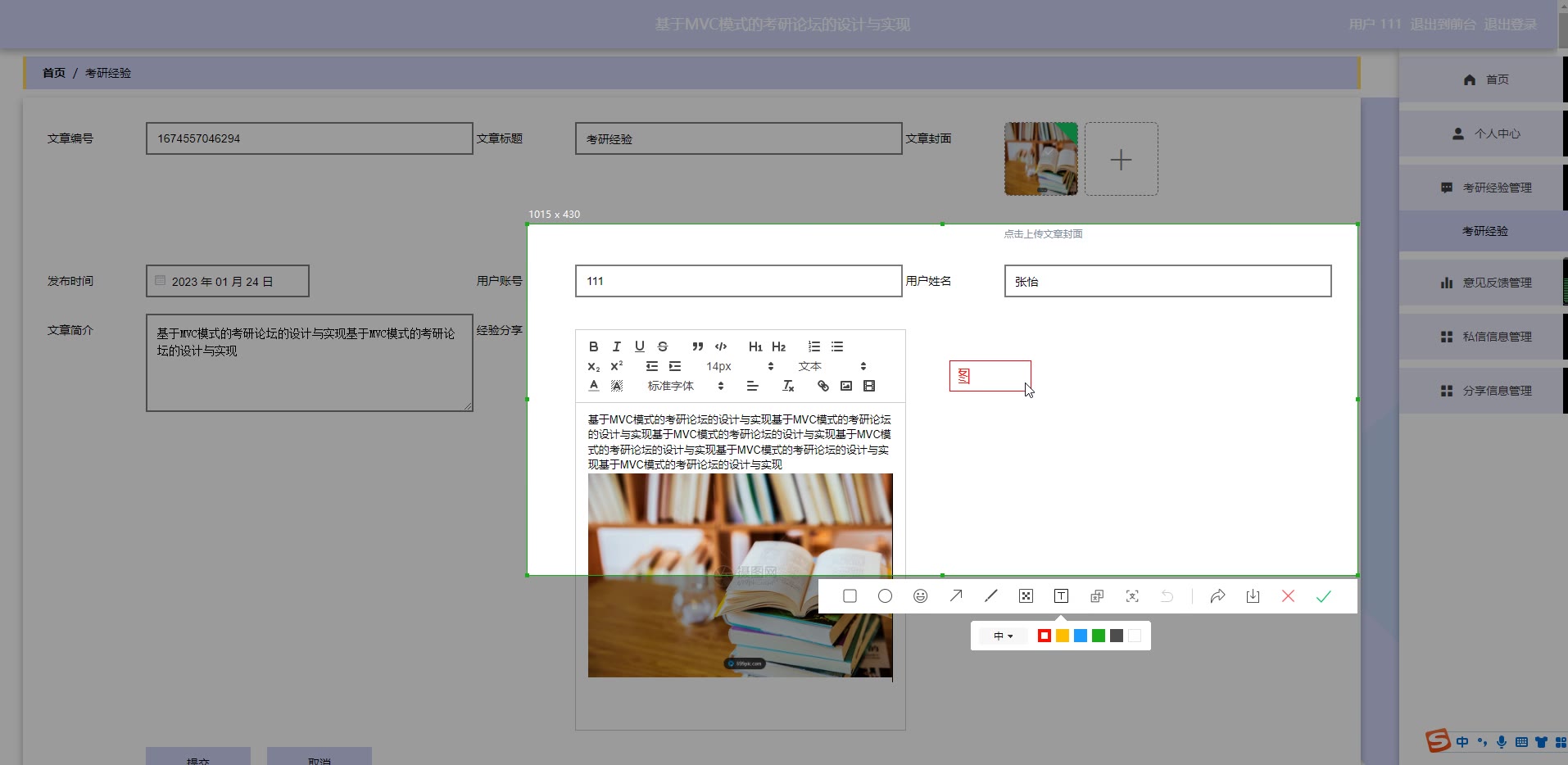This screenshot has width=1568, height=765.
Task: Select the uploaded article cover thumbnail
Action: (x=1041, y=159)
